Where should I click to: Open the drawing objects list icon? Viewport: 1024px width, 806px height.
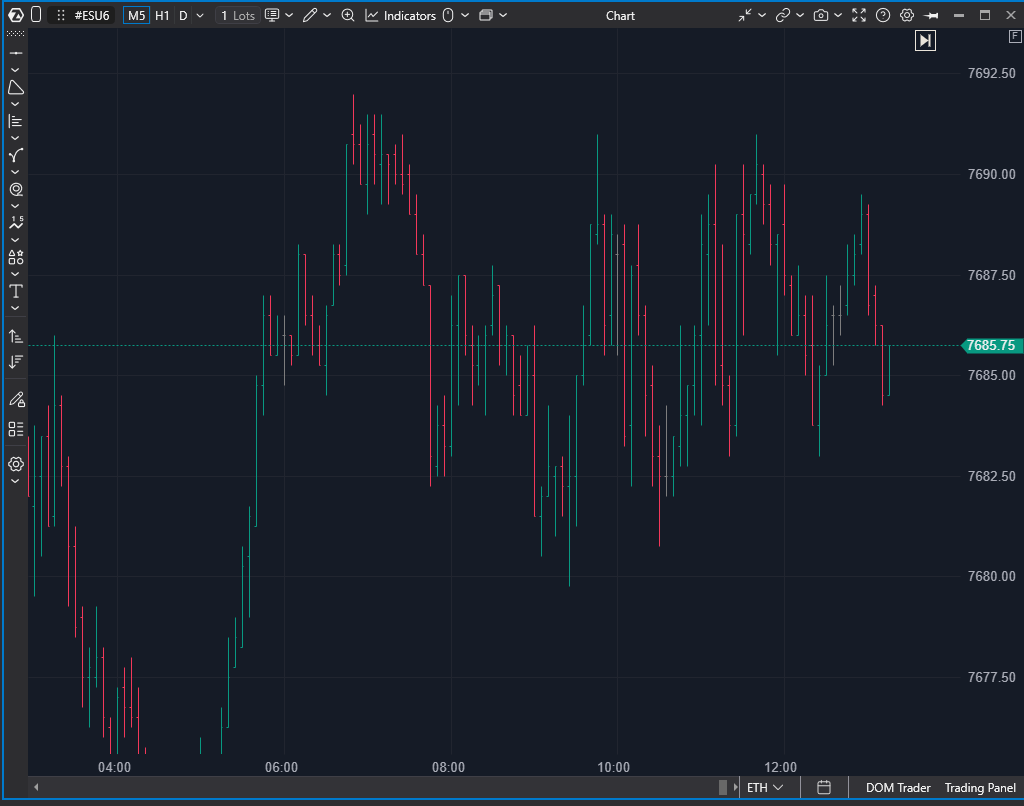[16, 429]
